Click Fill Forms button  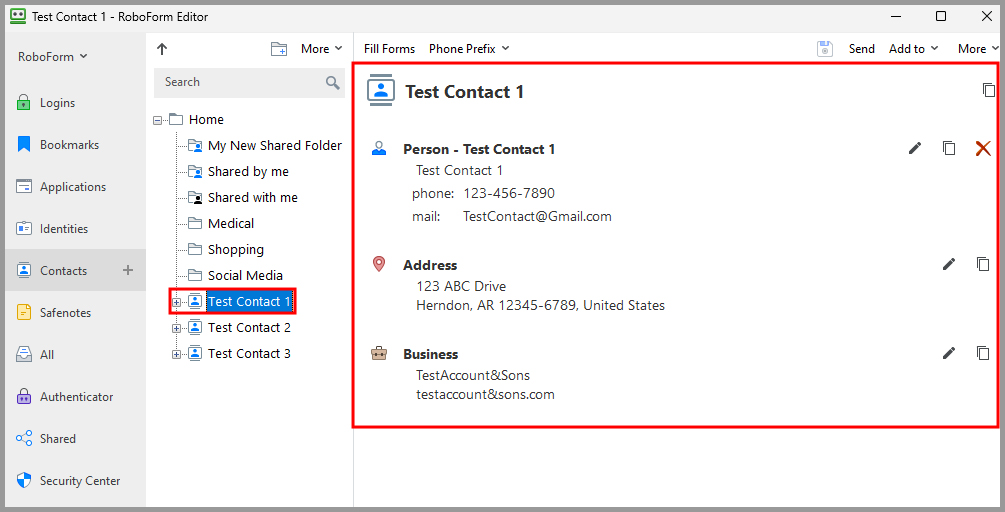pyautogui.click(x=389, y=49)
